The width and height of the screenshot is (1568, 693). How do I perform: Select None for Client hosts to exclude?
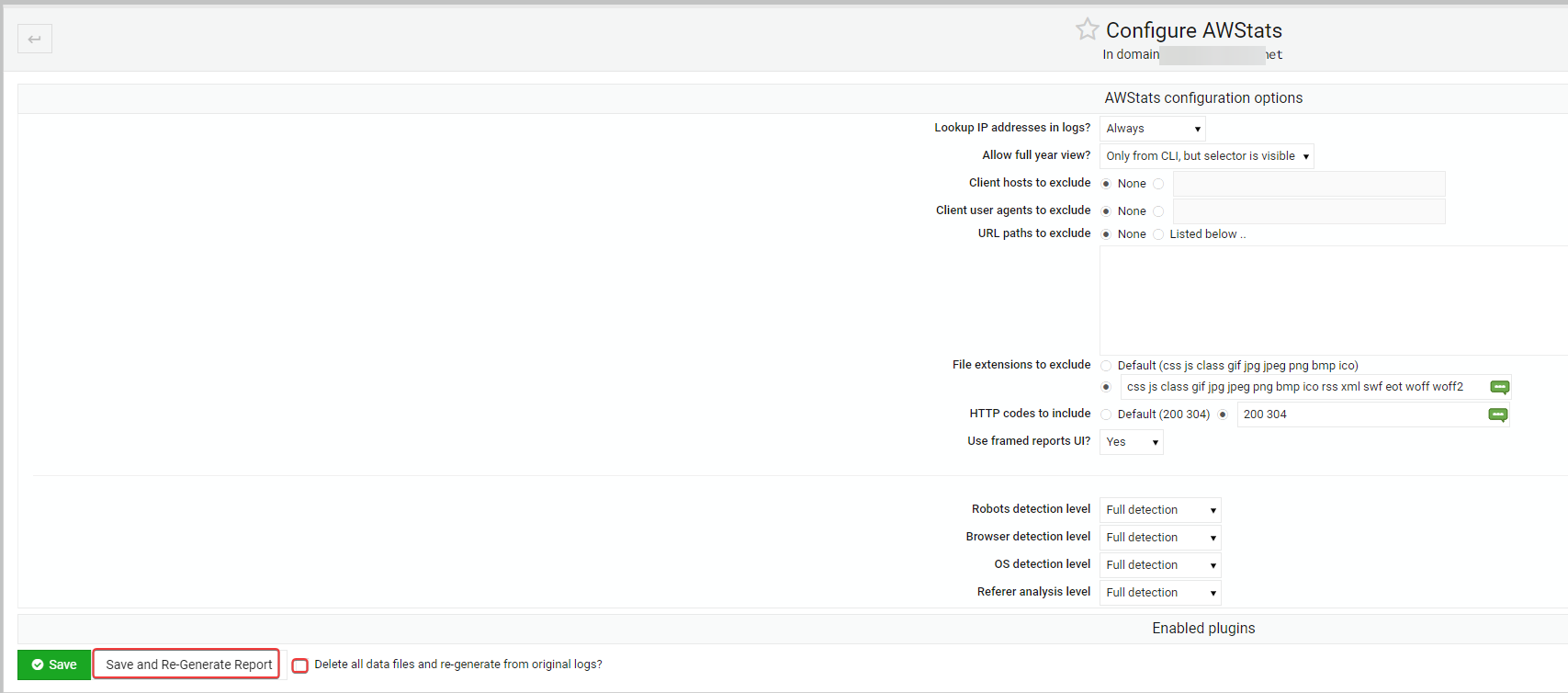pos(1106,184)
